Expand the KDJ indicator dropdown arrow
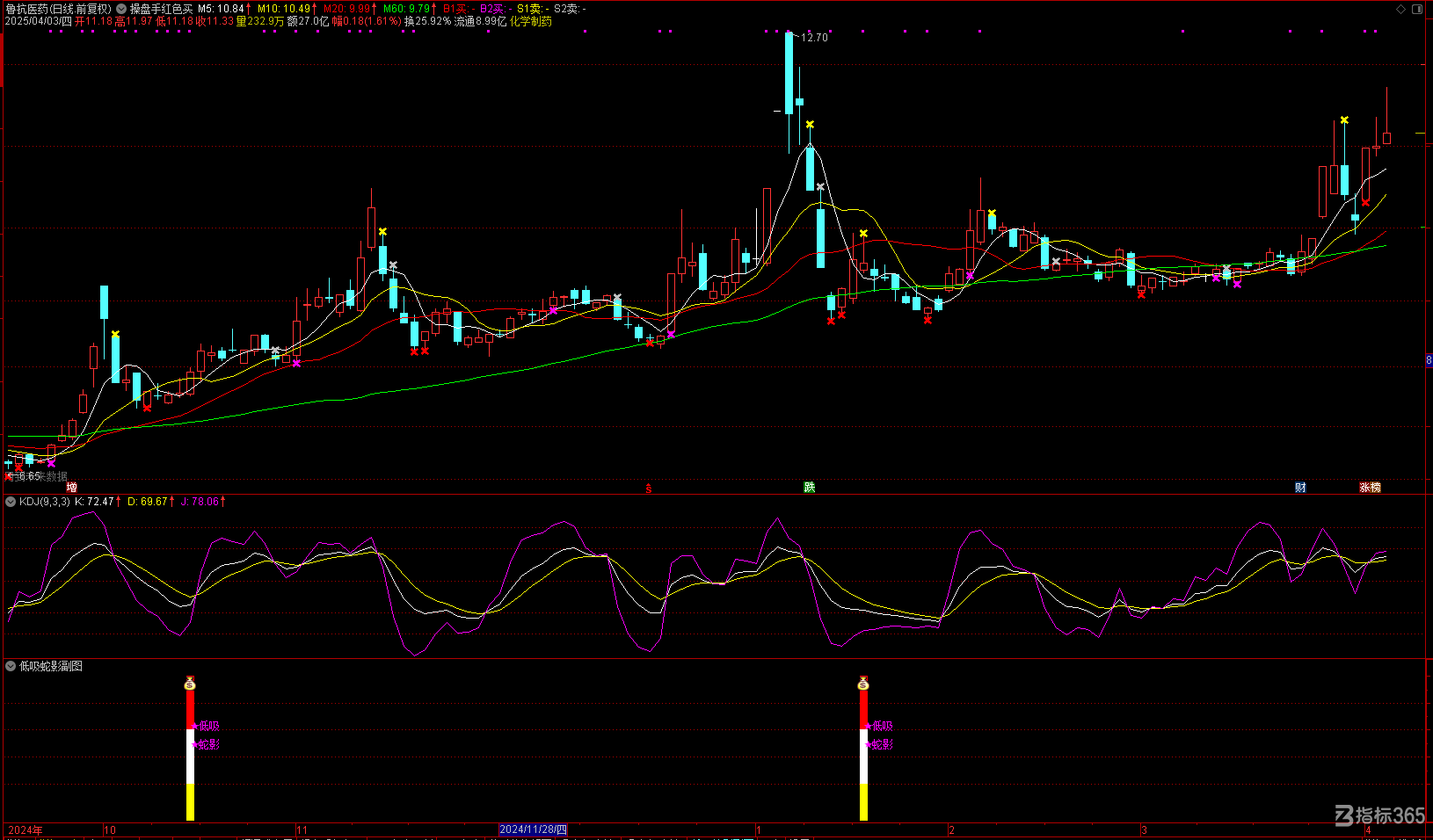 tap(11, 502)
